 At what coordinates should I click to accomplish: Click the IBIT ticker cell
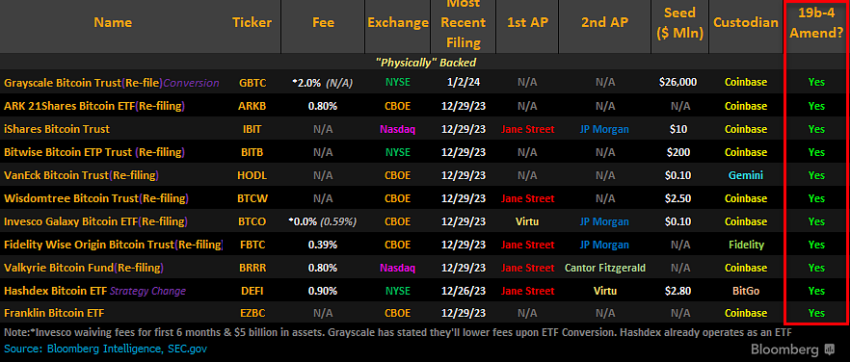pos(252,129)
